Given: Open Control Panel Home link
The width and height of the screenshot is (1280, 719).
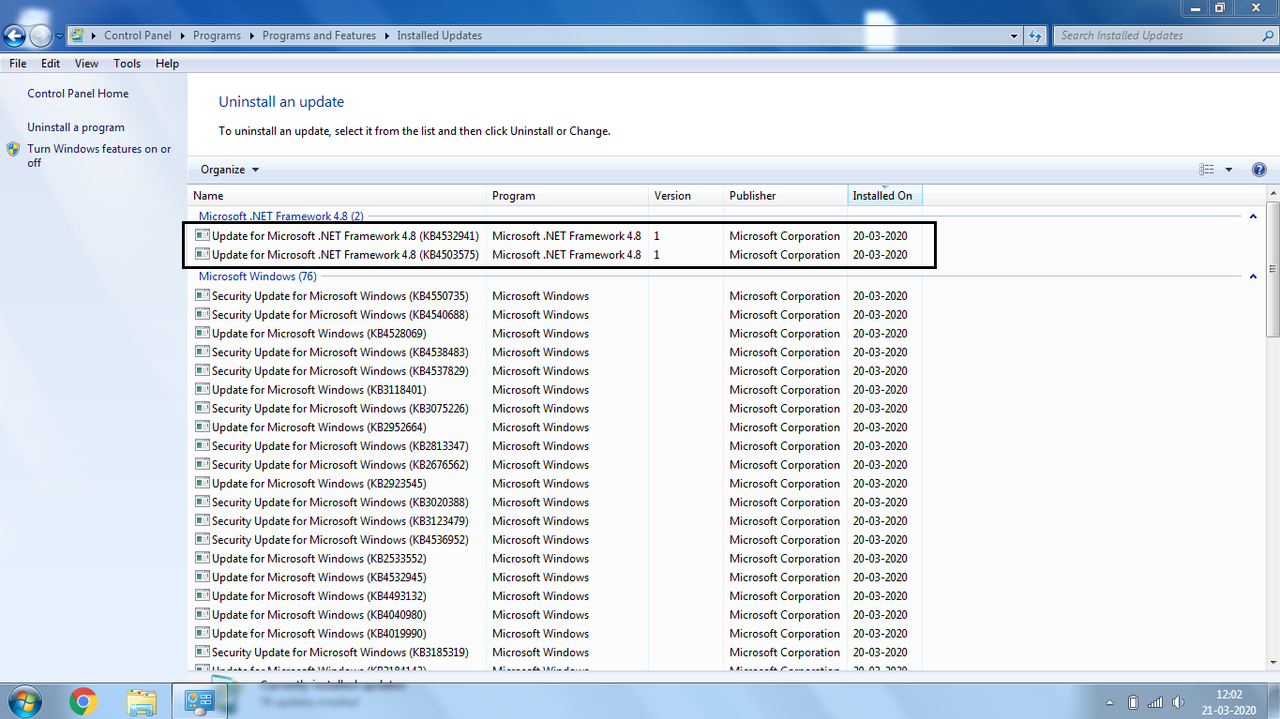Looking at the screenshot, I should 78,93.
